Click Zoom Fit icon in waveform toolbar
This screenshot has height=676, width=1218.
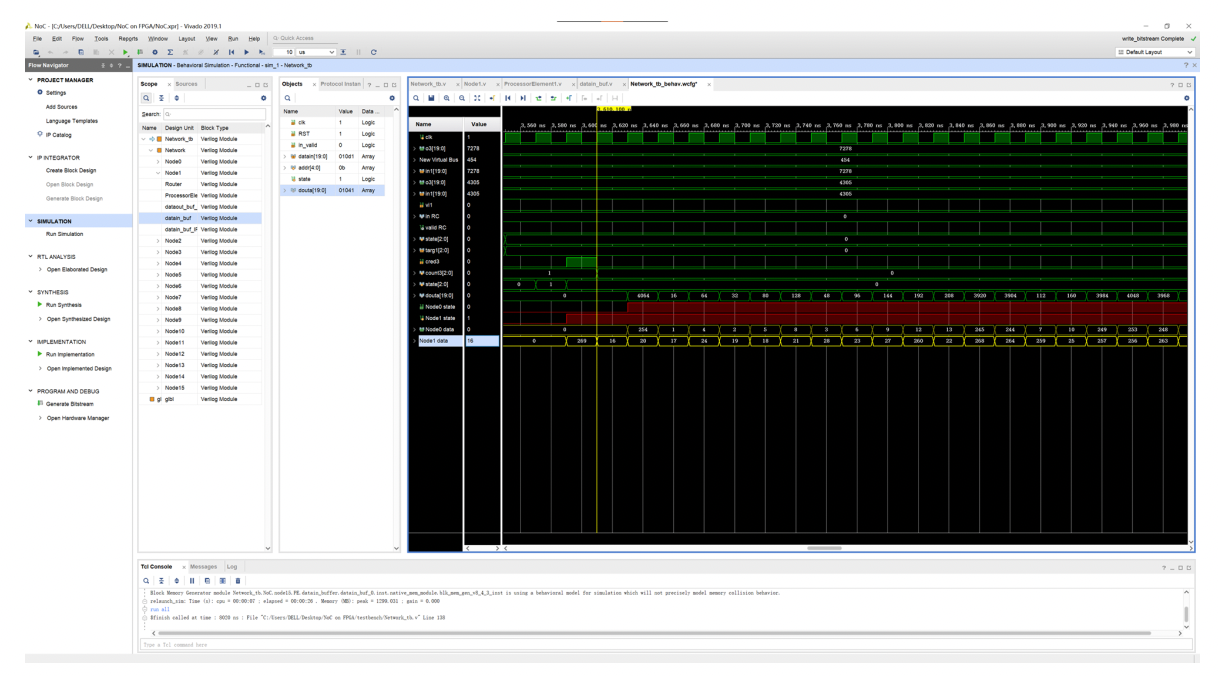coord(477,98)
